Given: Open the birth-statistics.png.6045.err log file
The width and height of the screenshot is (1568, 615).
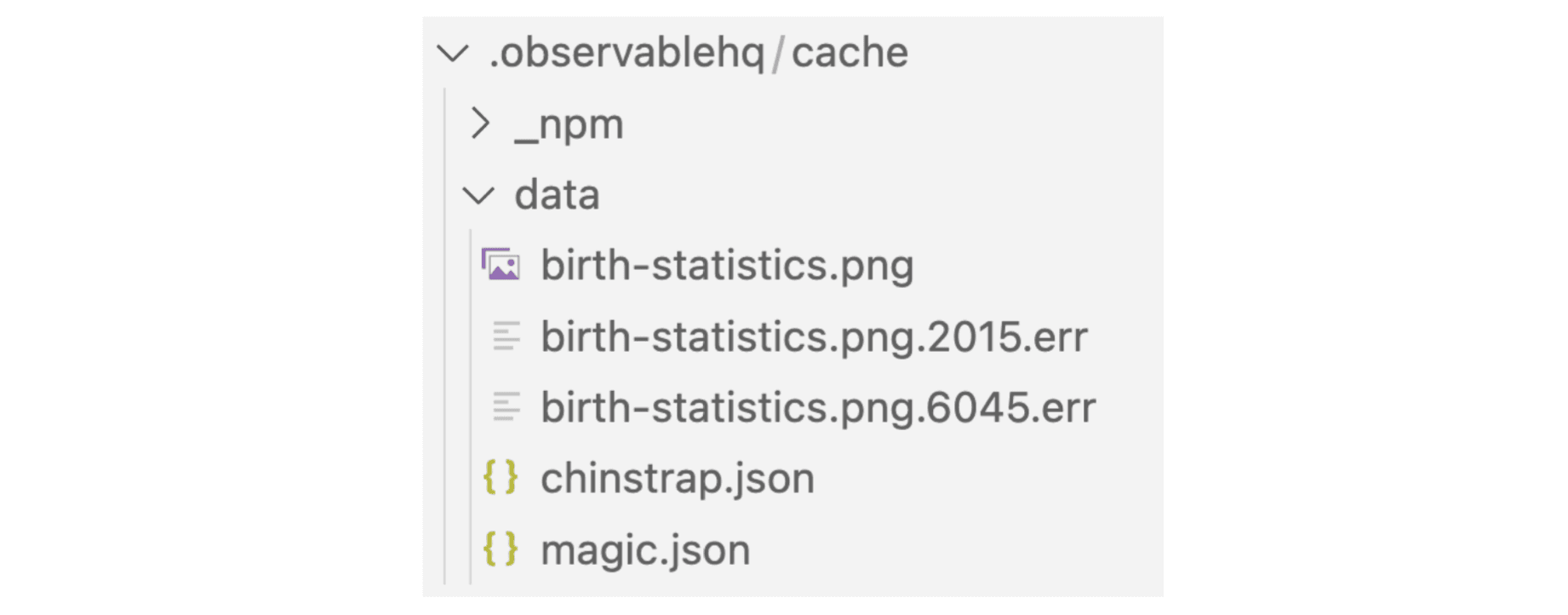Looking at the screenshot, I should point(818,407).
